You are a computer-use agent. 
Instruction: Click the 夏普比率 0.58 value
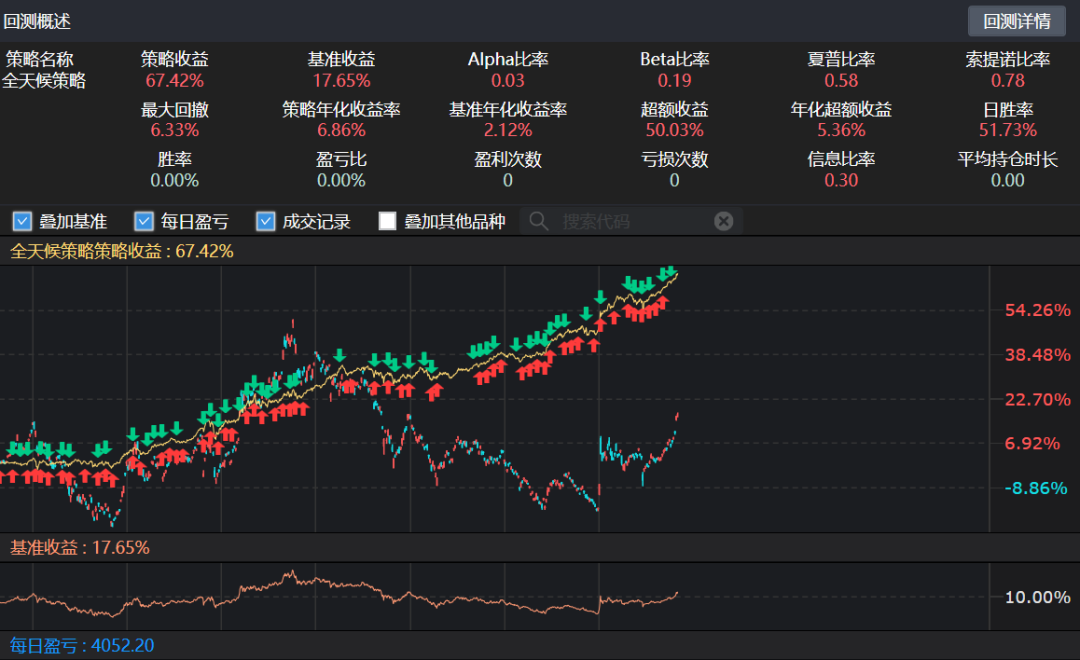(x=841, y=80)
